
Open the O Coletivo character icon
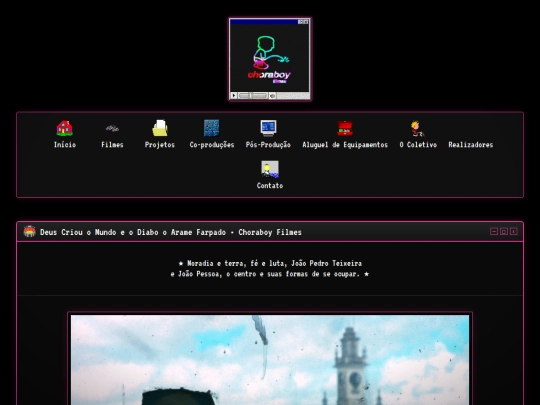[x=418, y=128]
